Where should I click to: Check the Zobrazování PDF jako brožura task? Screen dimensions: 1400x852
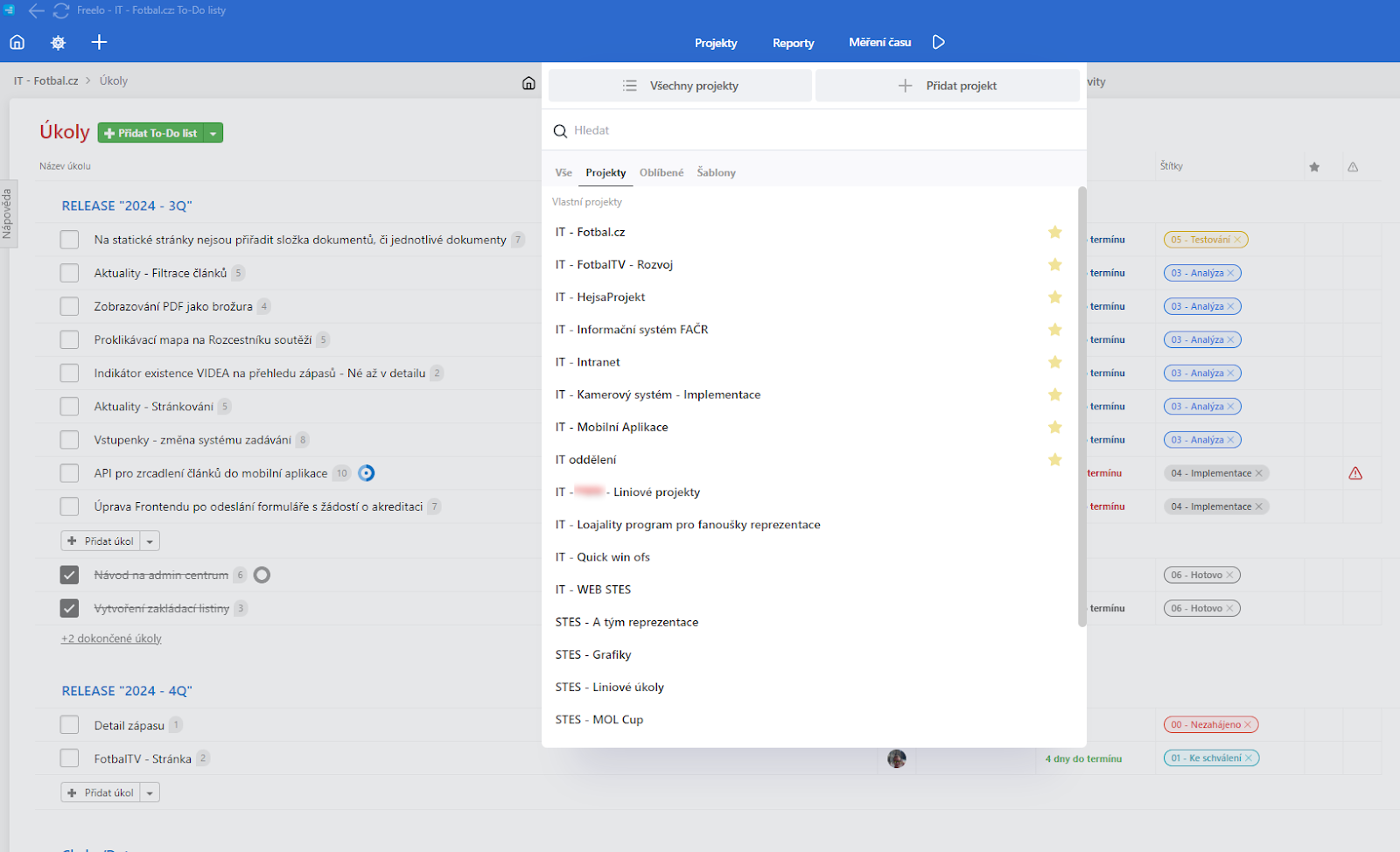69,306
